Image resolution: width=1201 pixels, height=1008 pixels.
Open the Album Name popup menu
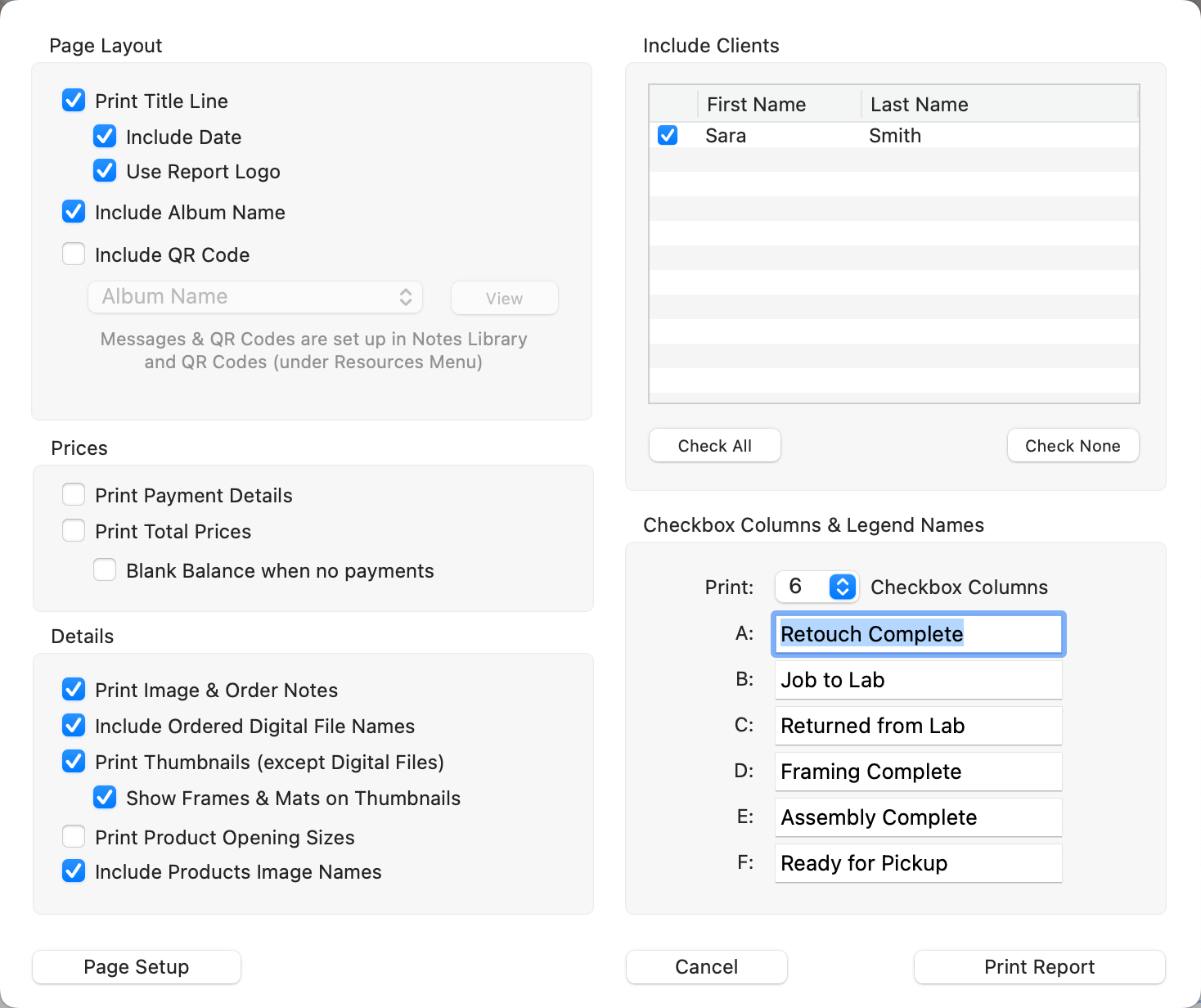tap(255, 297)
